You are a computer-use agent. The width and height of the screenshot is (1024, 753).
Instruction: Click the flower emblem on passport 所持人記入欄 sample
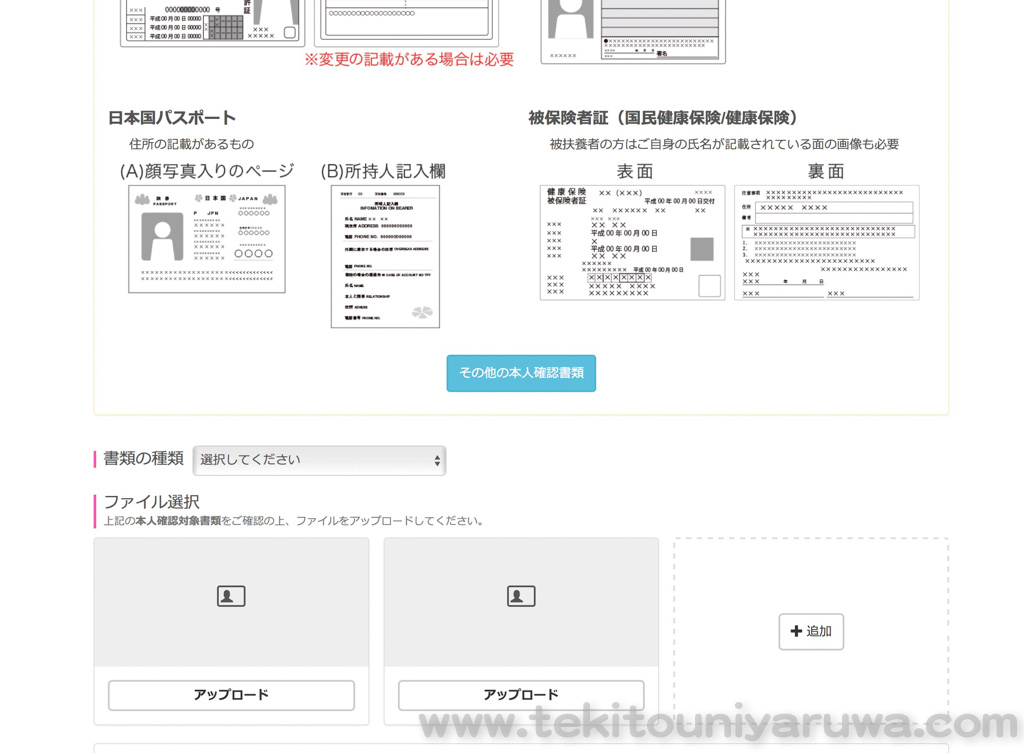423,312
